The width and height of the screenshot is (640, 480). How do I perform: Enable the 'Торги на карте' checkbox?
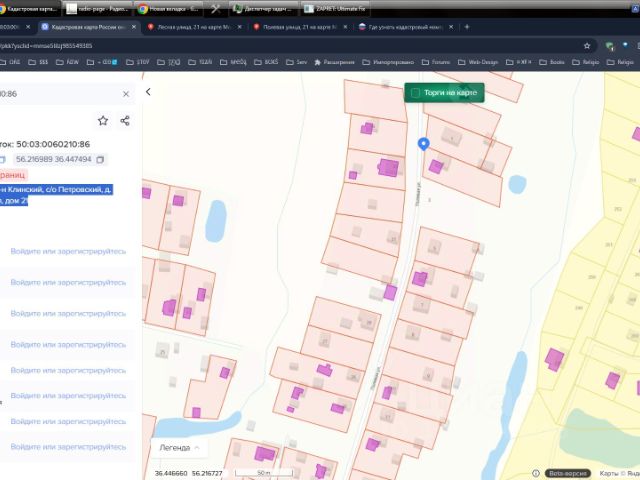(416, 93)
